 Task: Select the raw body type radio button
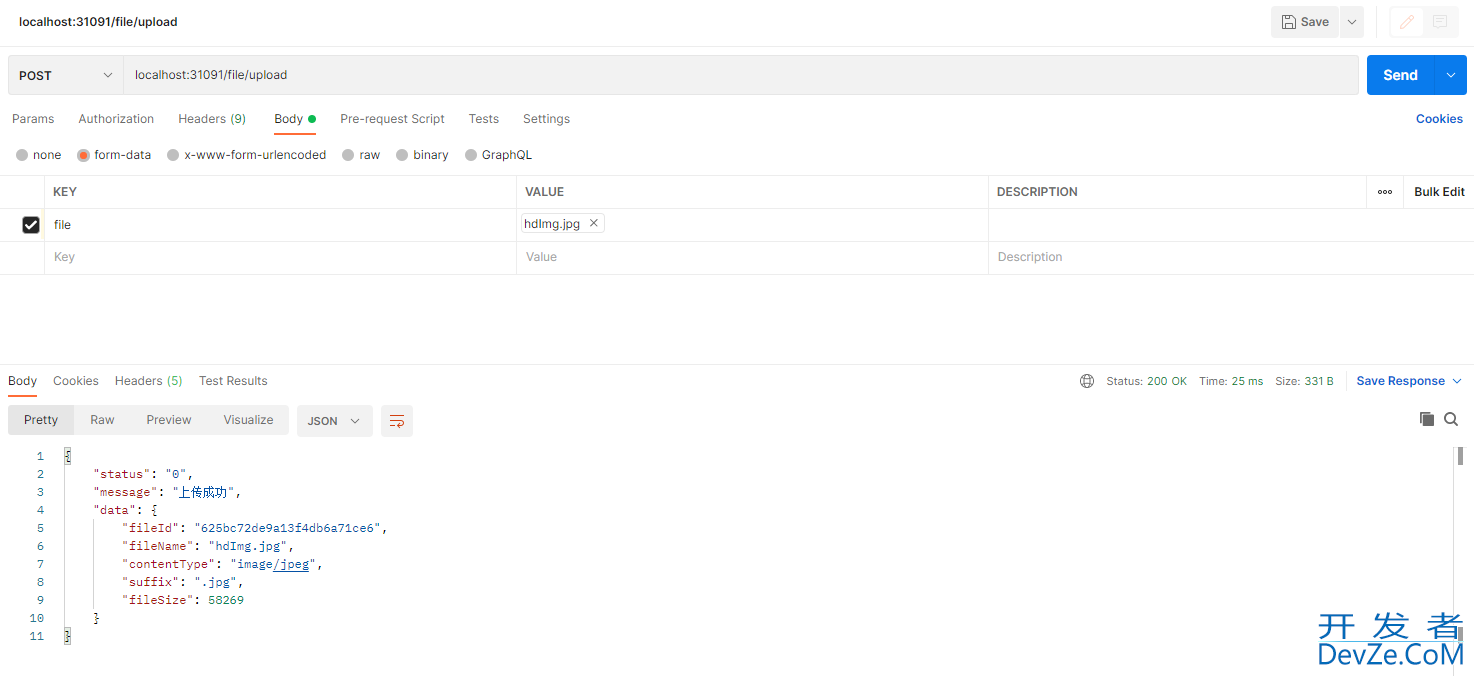coord(348,155)
